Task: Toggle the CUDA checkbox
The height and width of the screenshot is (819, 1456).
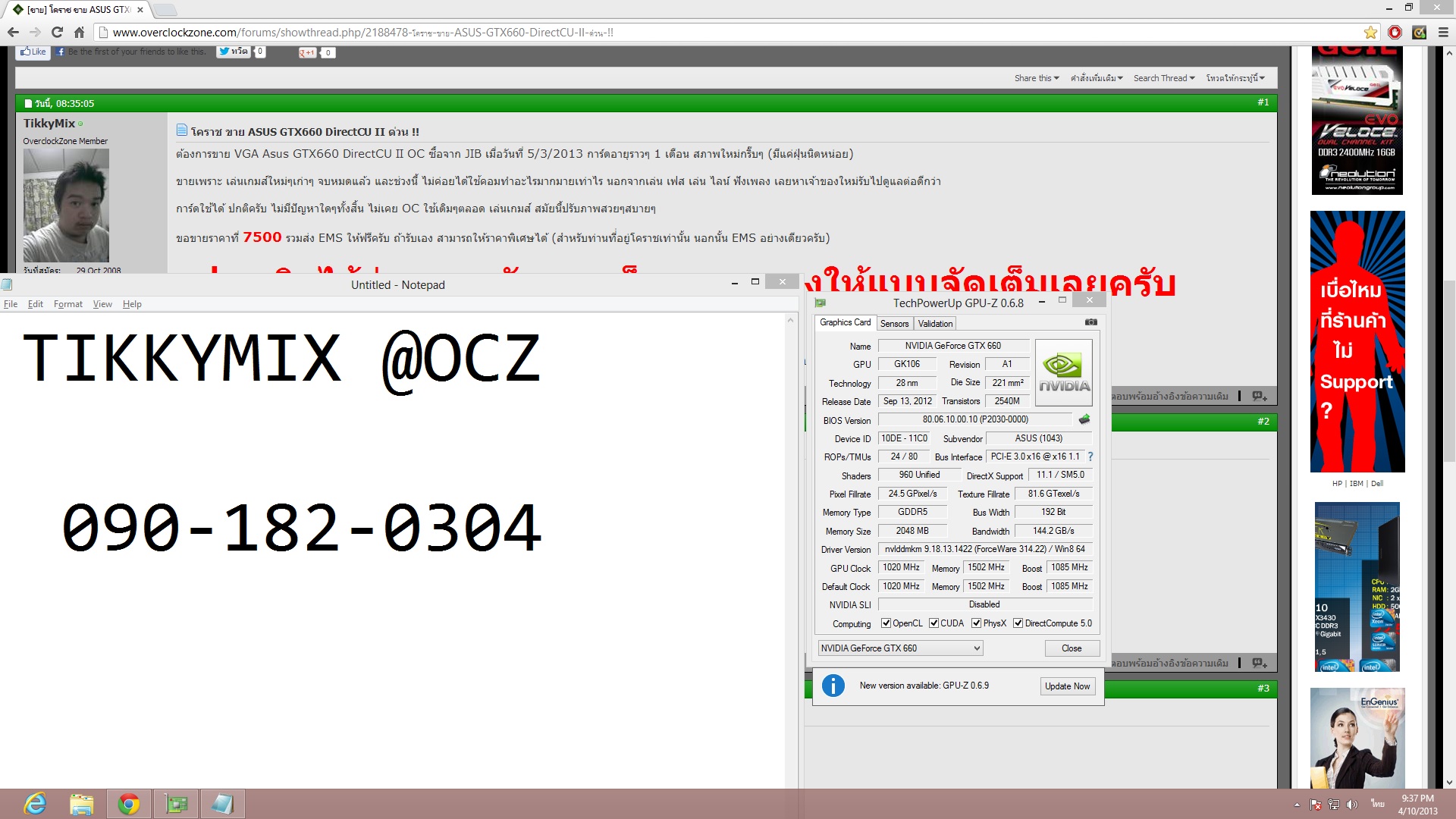Action: pos(934,623)
